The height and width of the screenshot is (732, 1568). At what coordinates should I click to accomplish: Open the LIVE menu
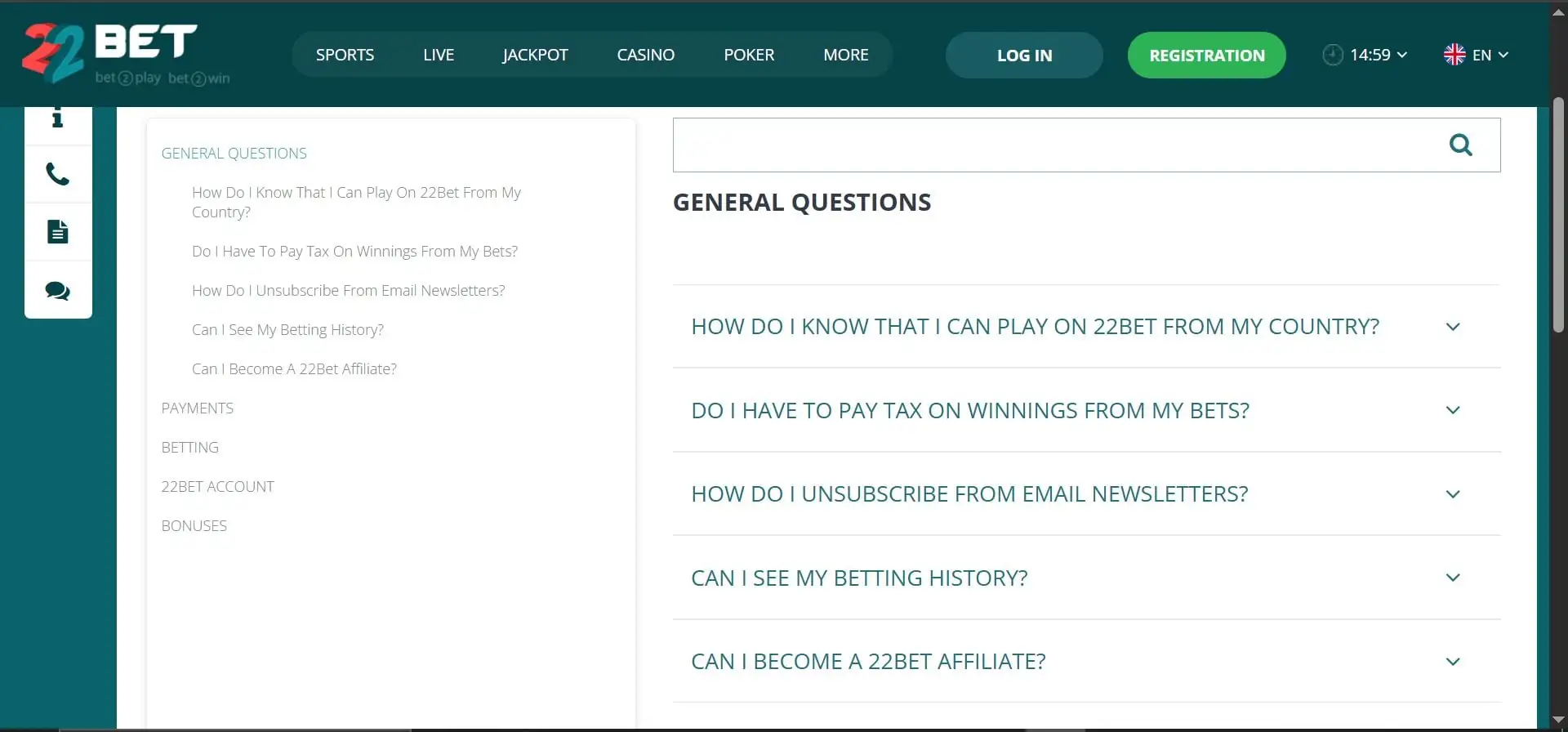[x=439, y=55]
